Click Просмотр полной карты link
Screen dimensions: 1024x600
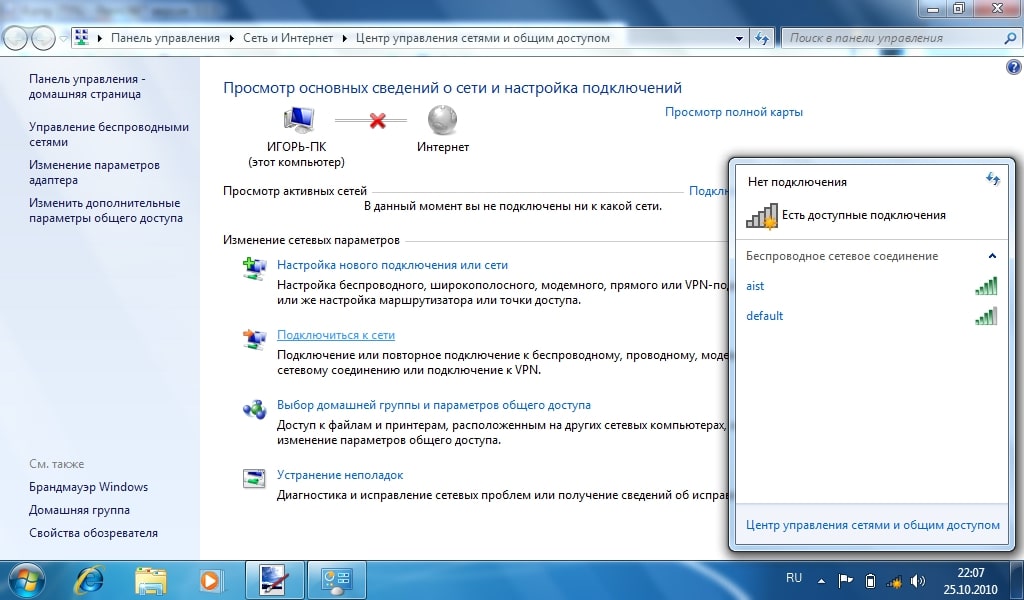(733, 112)
